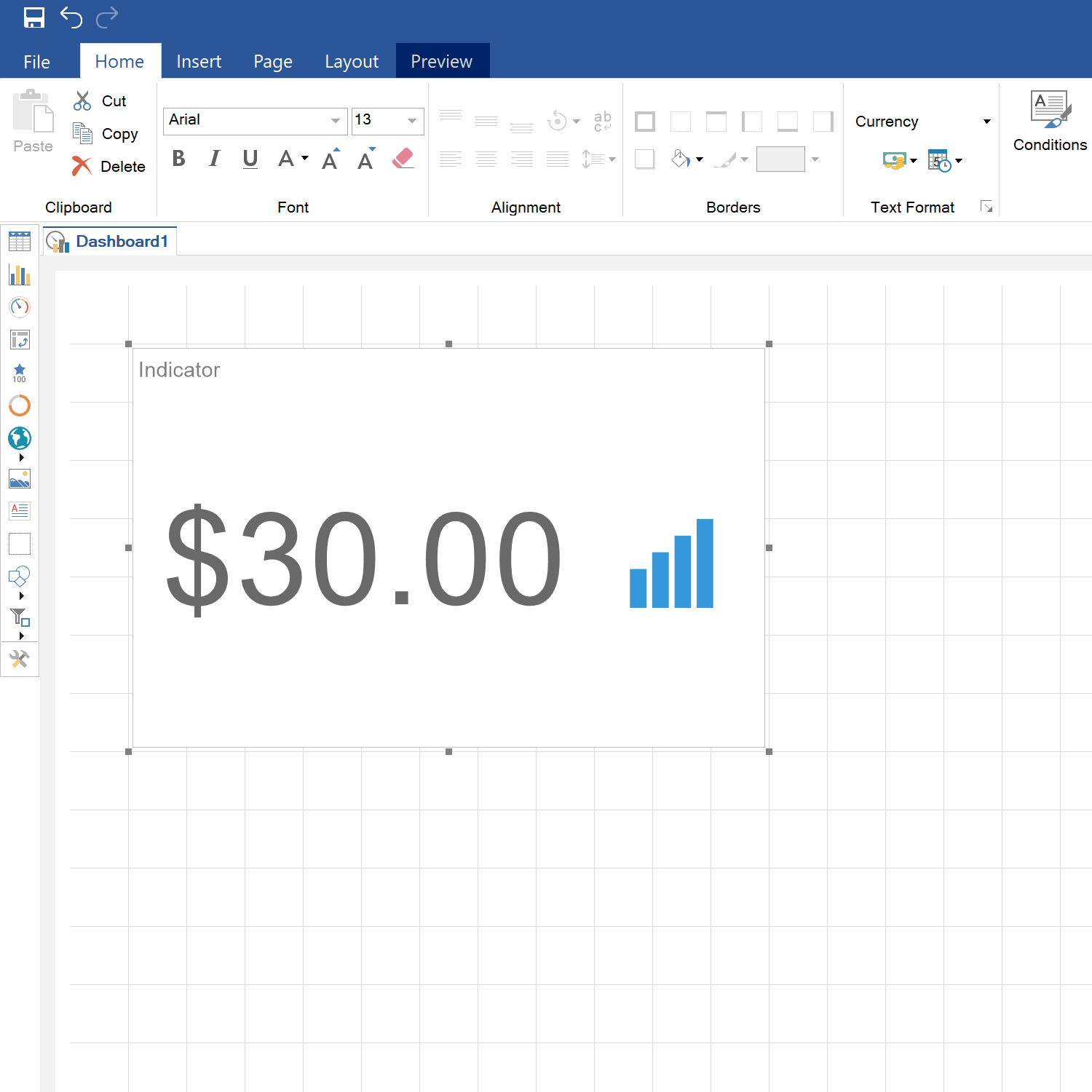Viewport: 1092px width, 1092px height.
Task: Align text left horizontally
Action: (x=451, y=159)
